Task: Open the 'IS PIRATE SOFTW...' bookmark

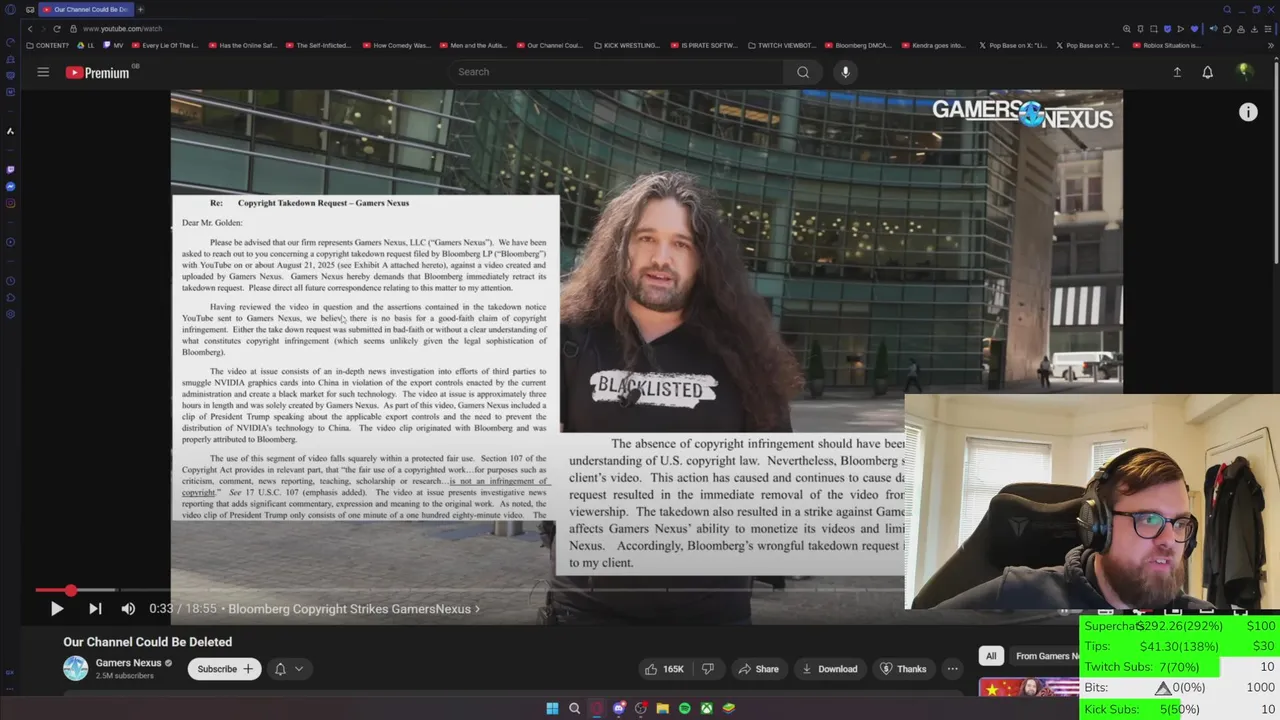Action: point(704,45)
